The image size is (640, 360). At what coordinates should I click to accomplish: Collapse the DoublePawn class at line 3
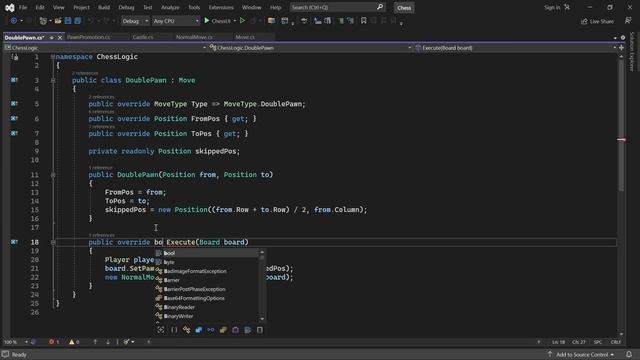pos(53,80)
